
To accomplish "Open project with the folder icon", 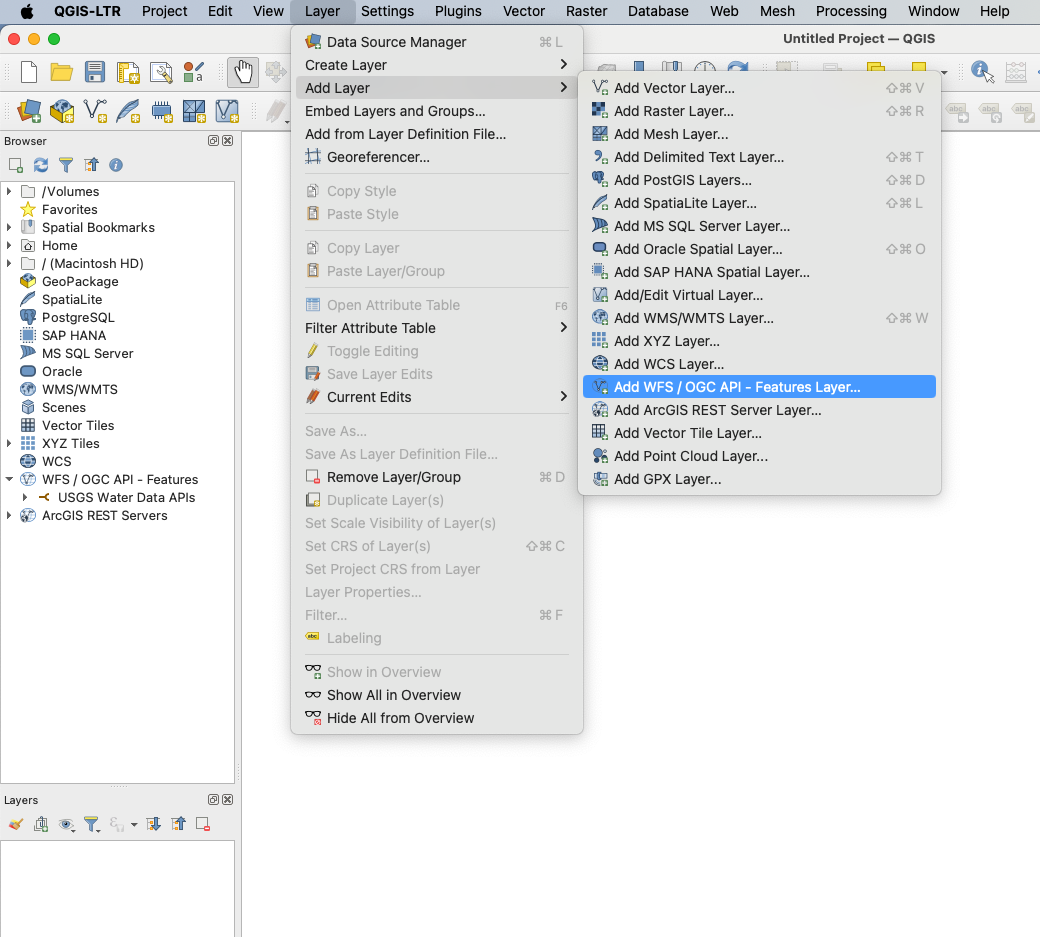I will tap(62, 72).
